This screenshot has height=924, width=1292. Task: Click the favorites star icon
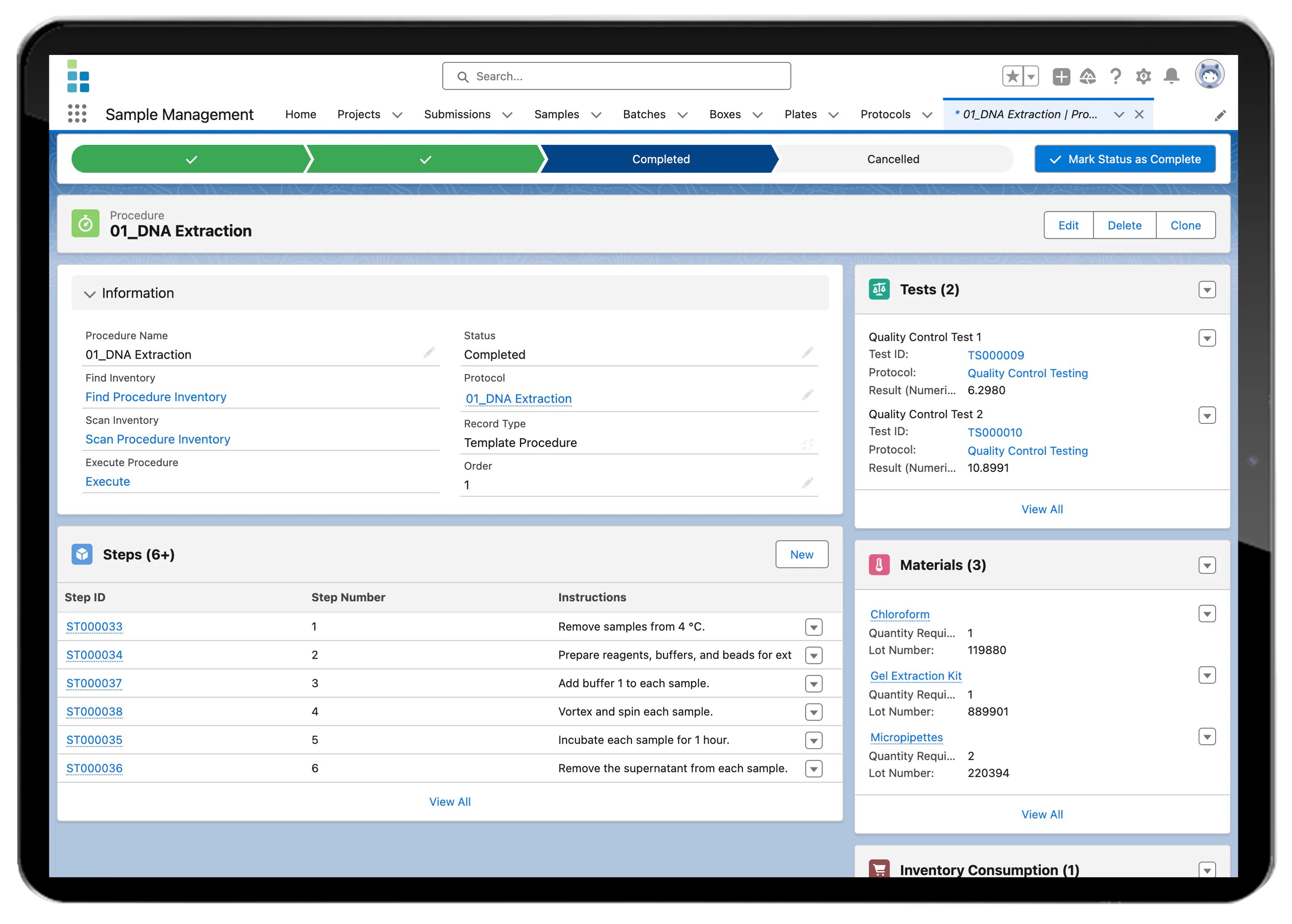click(1013, 76)
